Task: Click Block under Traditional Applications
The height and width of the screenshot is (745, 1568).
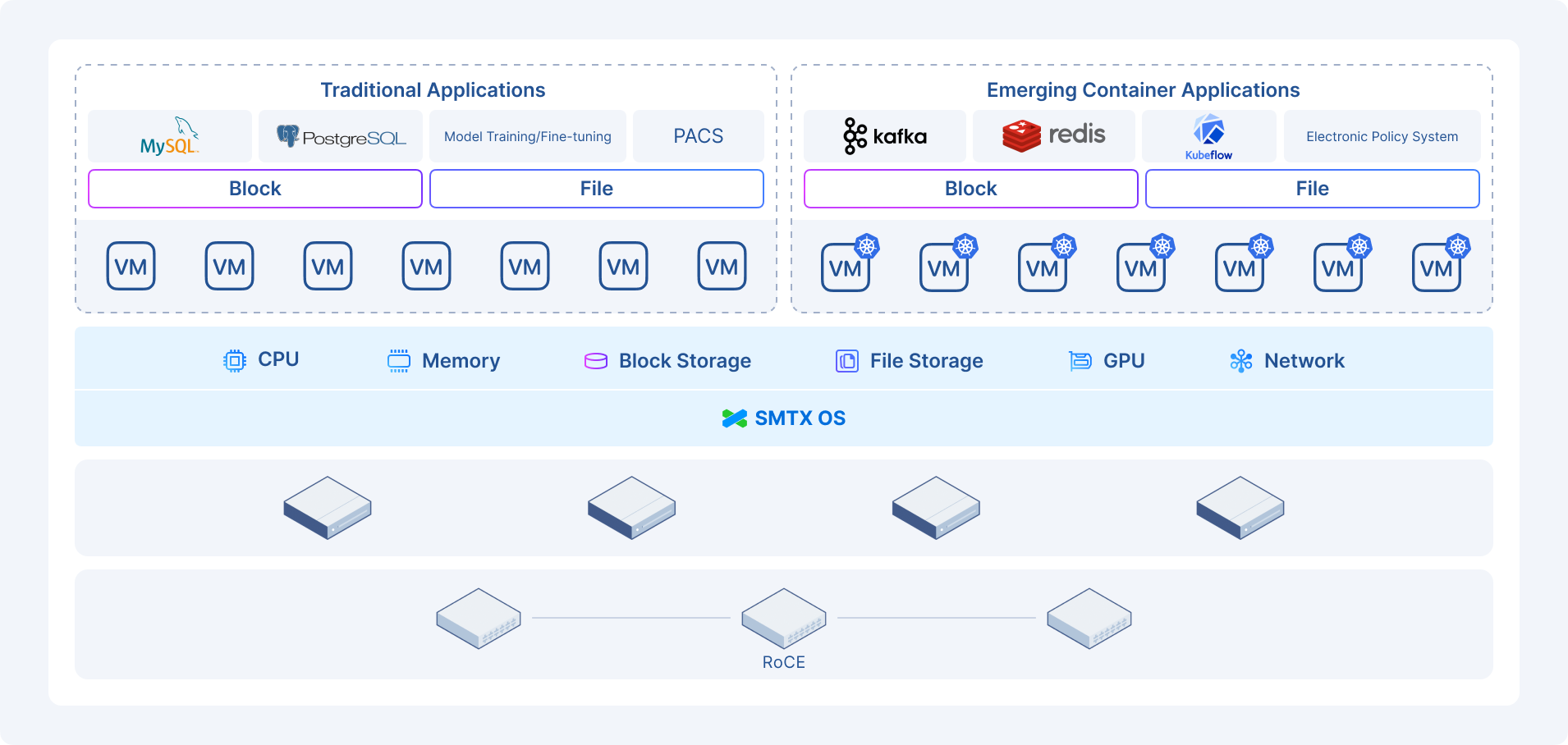Action: [x=255, y=189]
